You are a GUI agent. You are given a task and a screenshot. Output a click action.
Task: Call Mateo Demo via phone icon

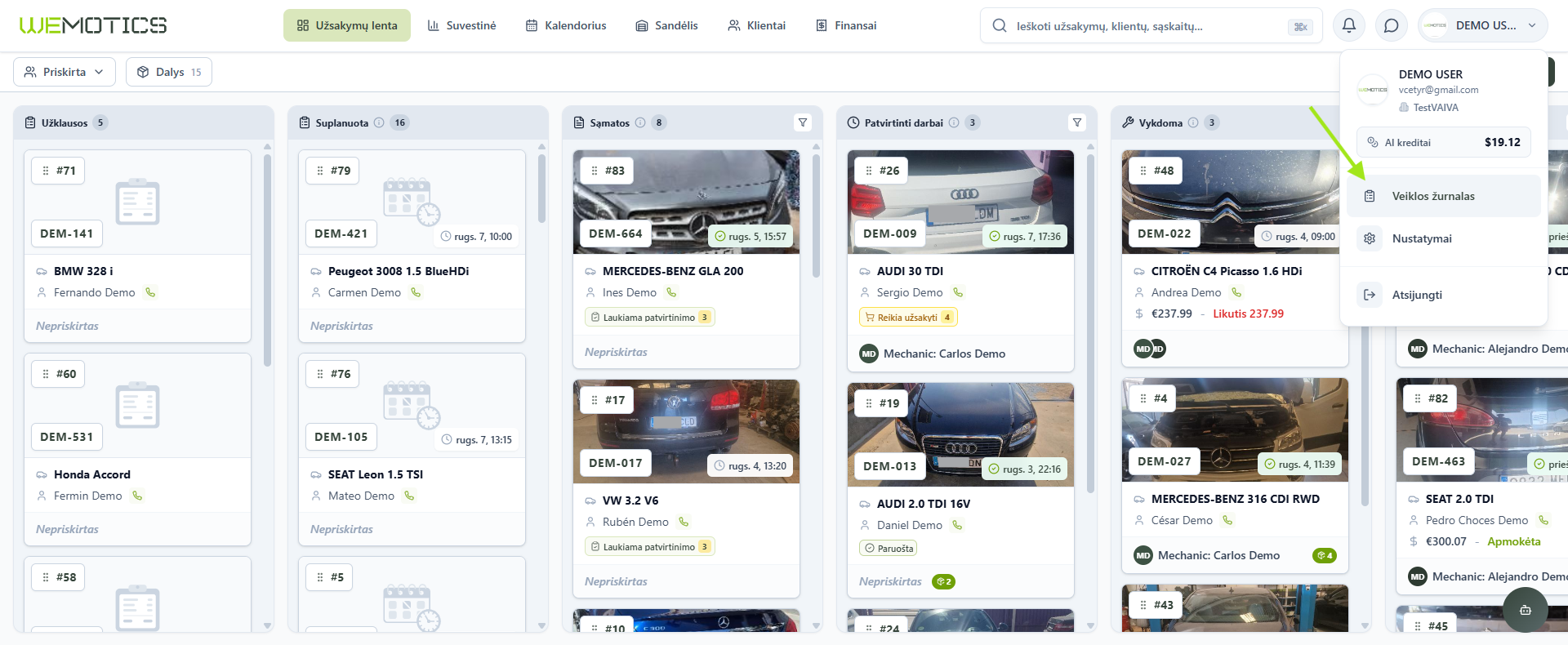(x=409, y=496)
